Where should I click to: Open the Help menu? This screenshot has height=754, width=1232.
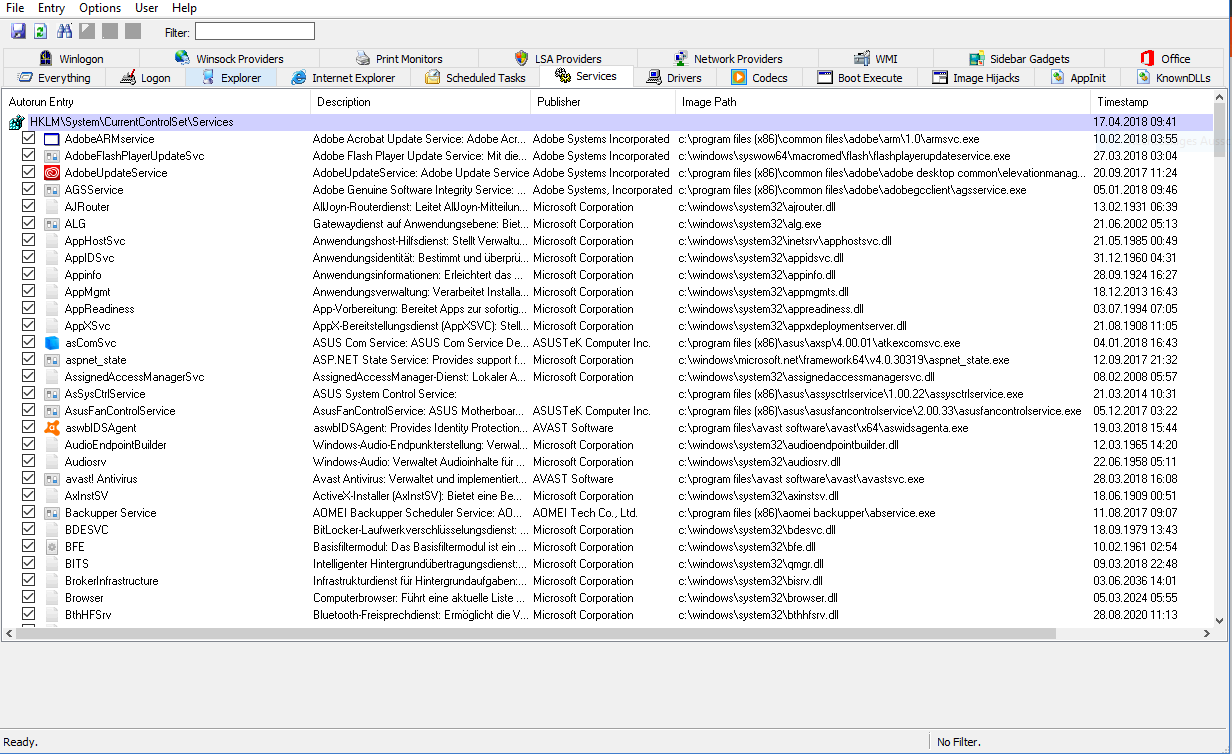click(x=184, y=8)
